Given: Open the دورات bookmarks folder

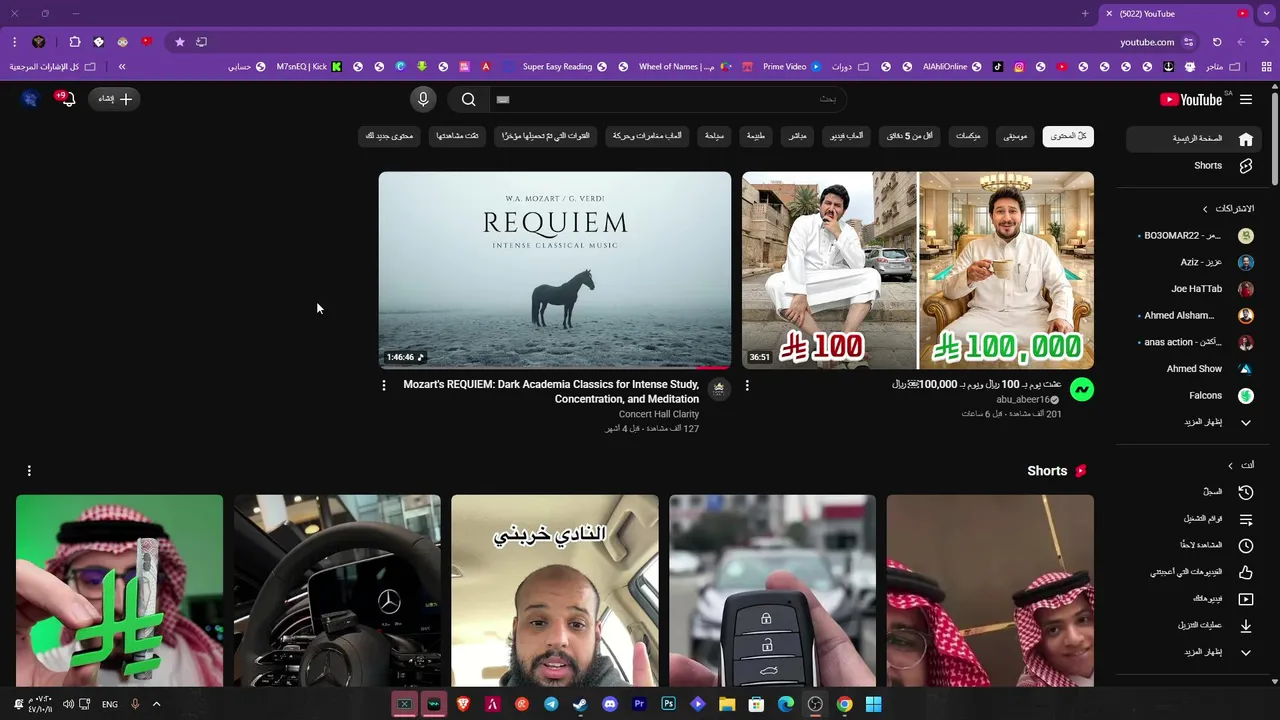Looking at the screenshot, I should (849, 67).
